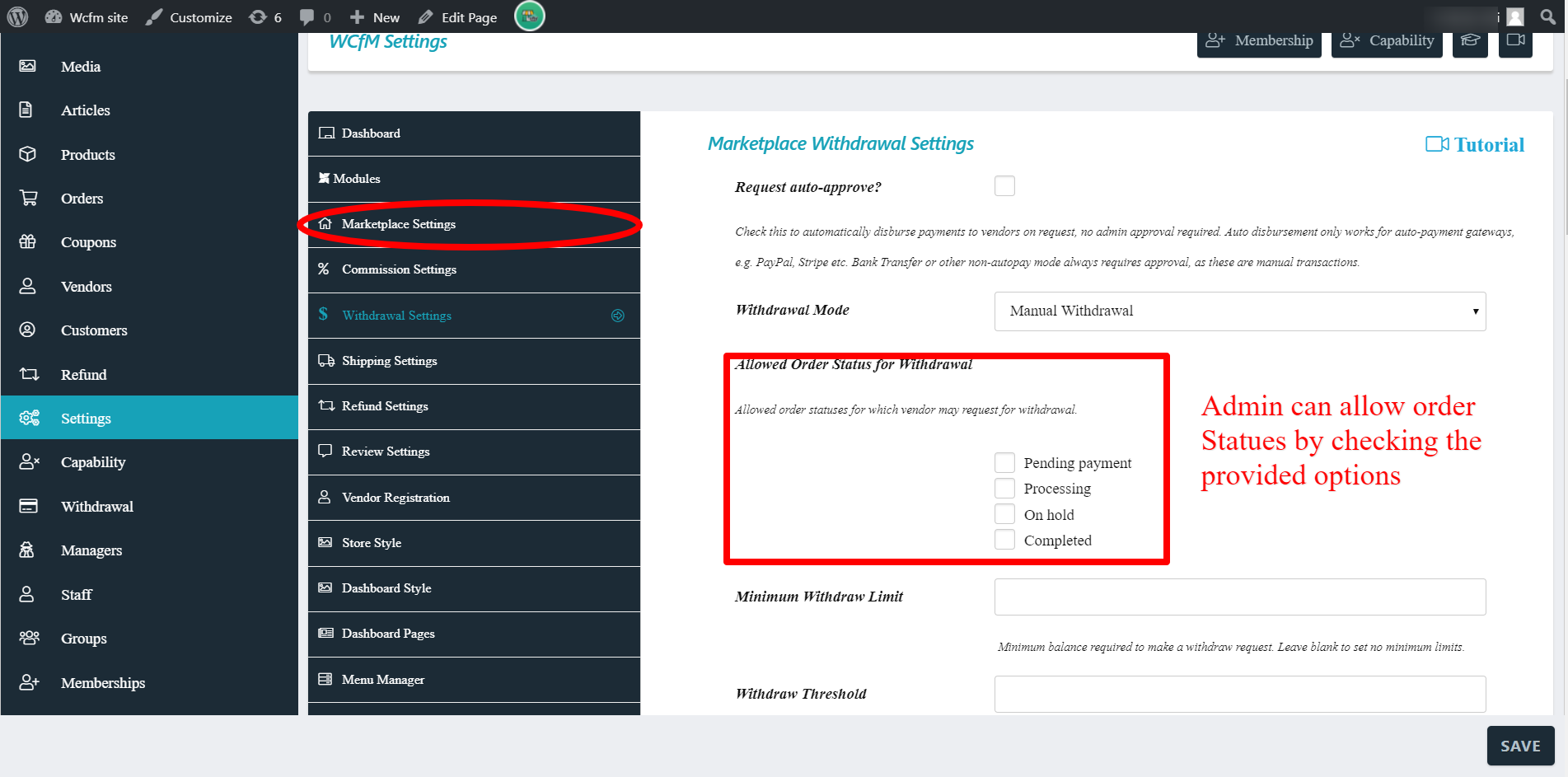This screenshot has height=777, width=1568.
Task: Check the On hold status box
Action: tap(1004, 514)
